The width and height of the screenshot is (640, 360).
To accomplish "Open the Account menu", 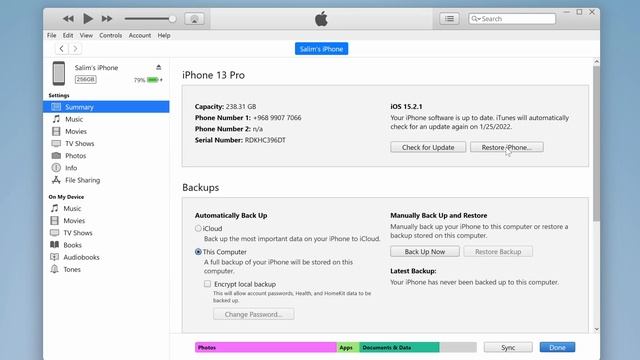I will pyautogui.click(x=140, y=36).
